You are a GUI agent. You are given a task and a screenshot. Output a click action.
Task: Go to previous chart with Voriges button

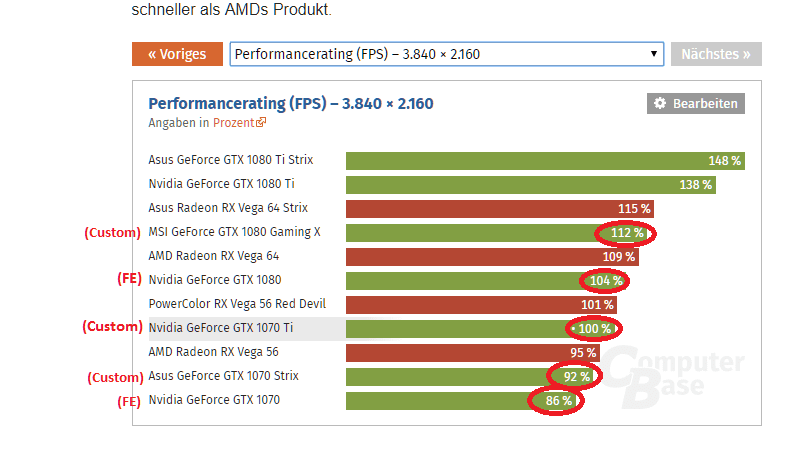click(x=177, y=54)
